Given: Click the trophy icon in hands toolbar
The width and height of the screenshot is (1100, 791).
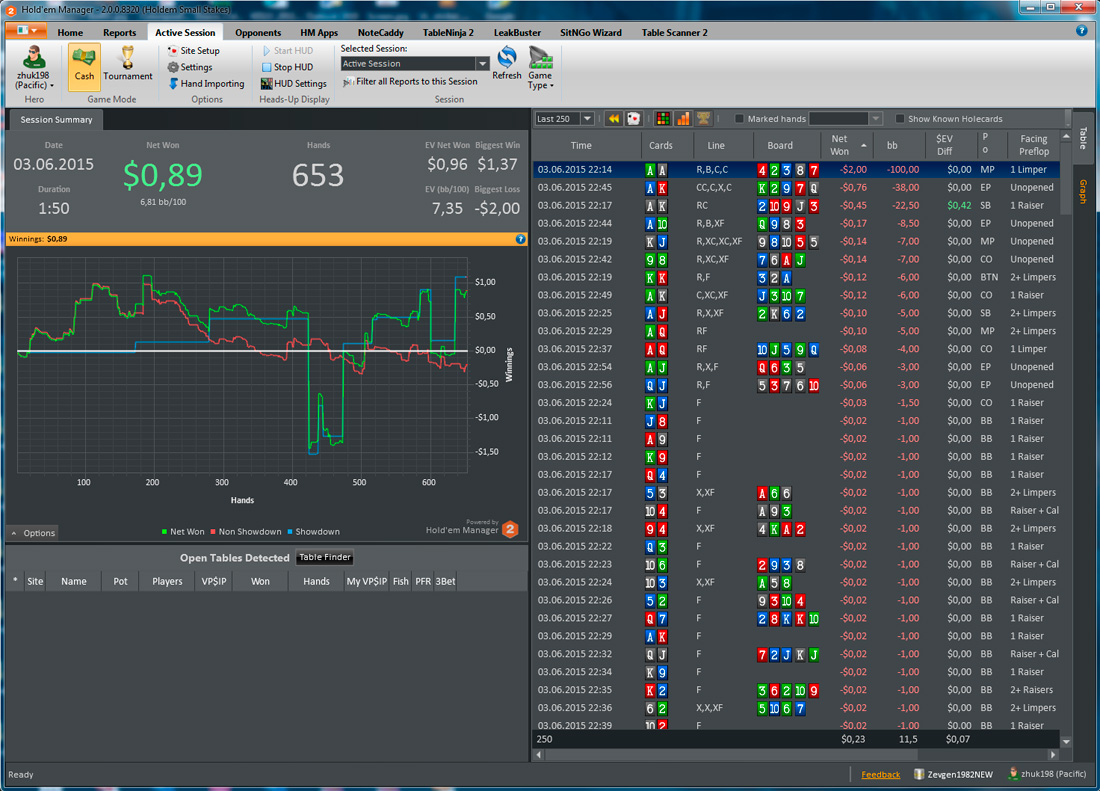Looking at the screenshot, I should pyautogui.click(x=703, y=119).
